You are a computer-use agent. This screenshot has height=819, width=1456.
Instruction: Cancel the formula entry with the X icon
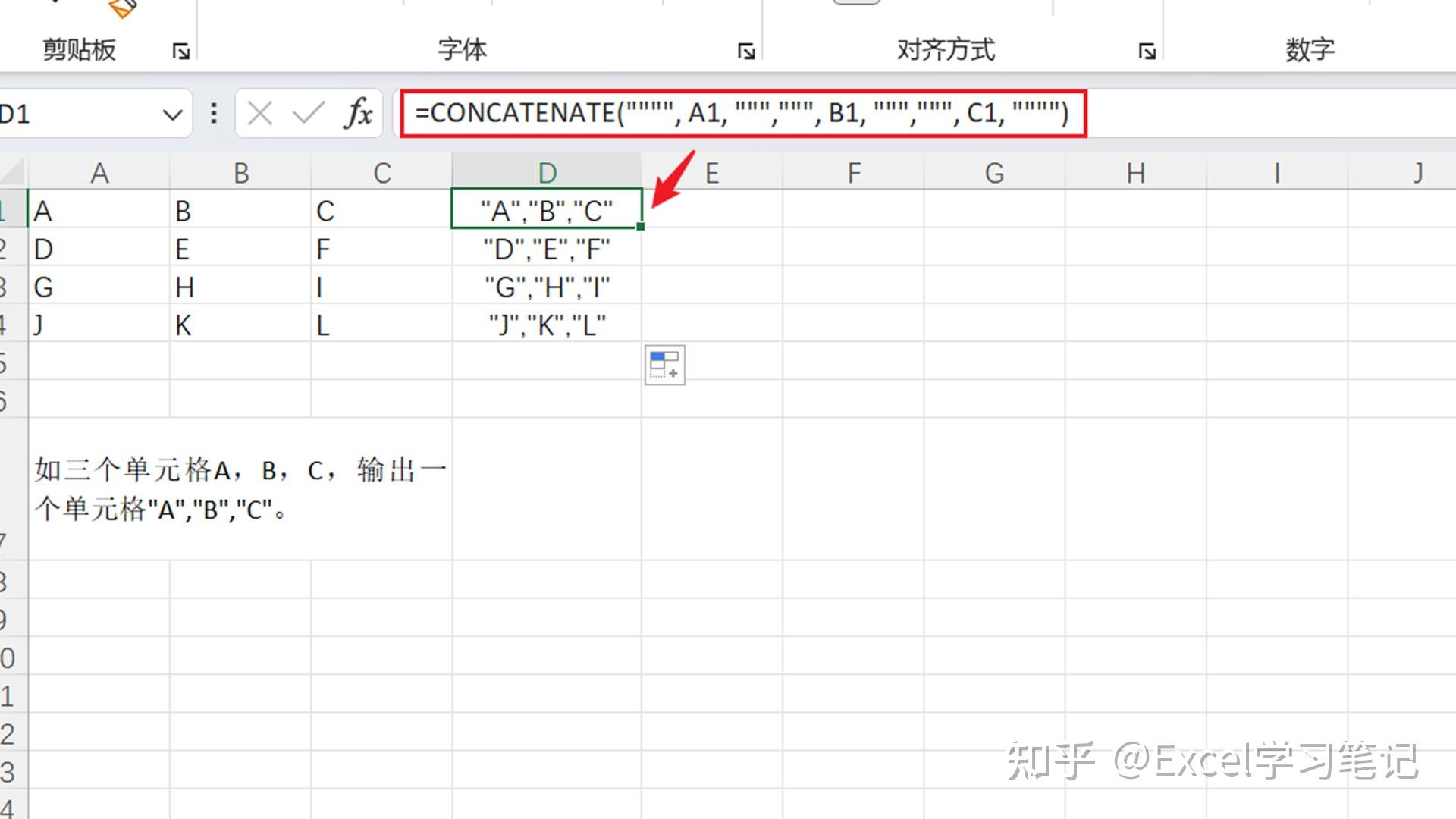pos(260,113)
